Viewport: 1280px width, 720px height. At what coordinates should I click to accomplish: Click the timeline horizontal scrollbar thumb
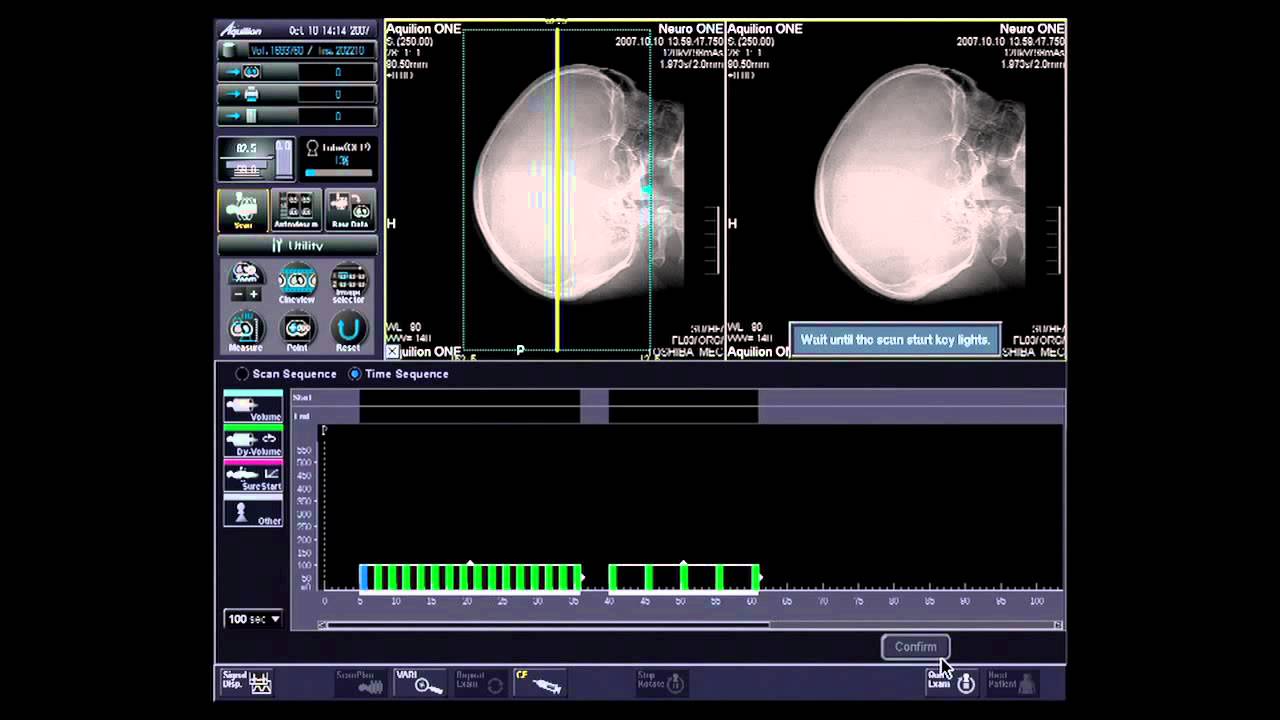click(x=548, y=625)
